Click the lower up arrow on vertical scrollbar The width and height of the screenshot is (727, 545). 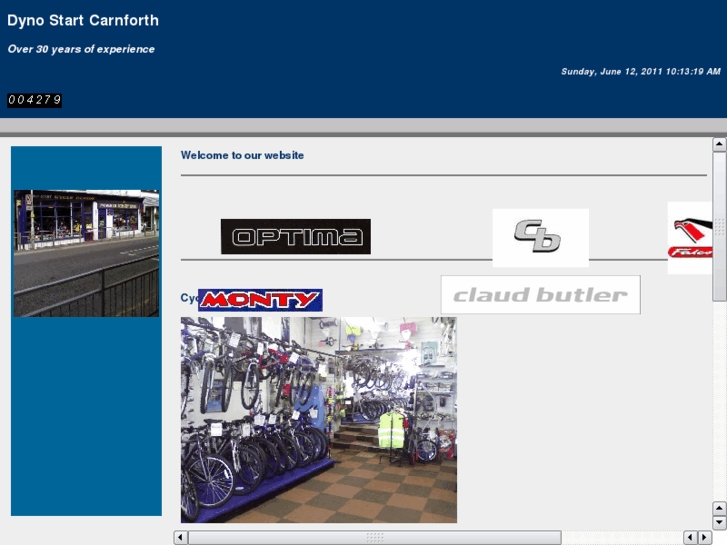point(719,508)
